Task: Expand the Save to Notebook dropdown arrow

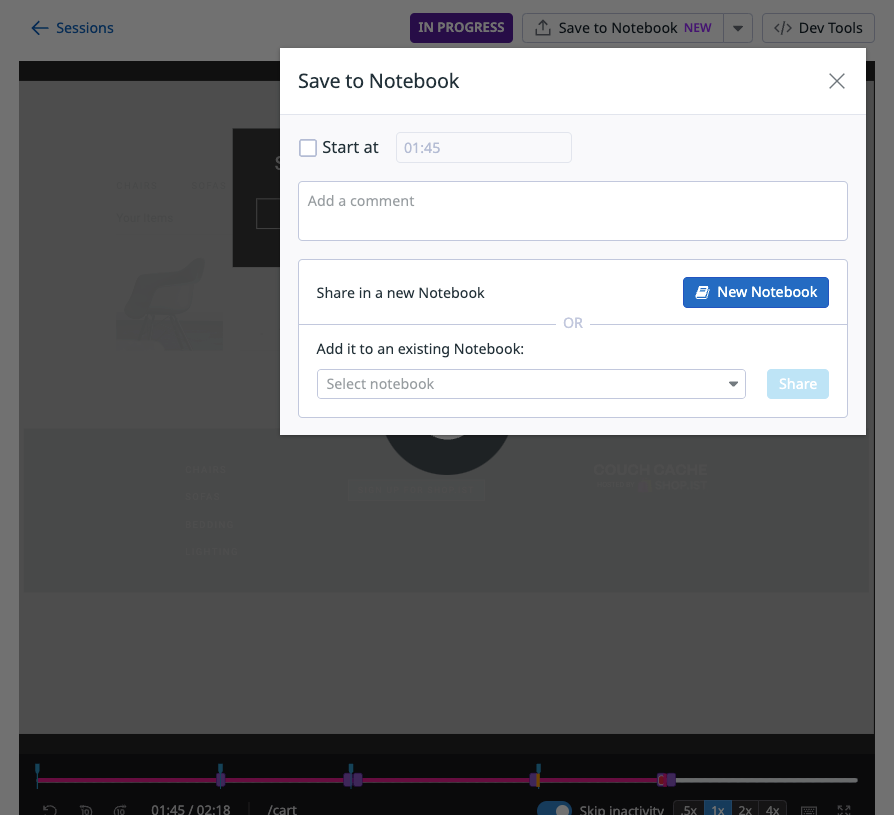Action: point(738,27)
